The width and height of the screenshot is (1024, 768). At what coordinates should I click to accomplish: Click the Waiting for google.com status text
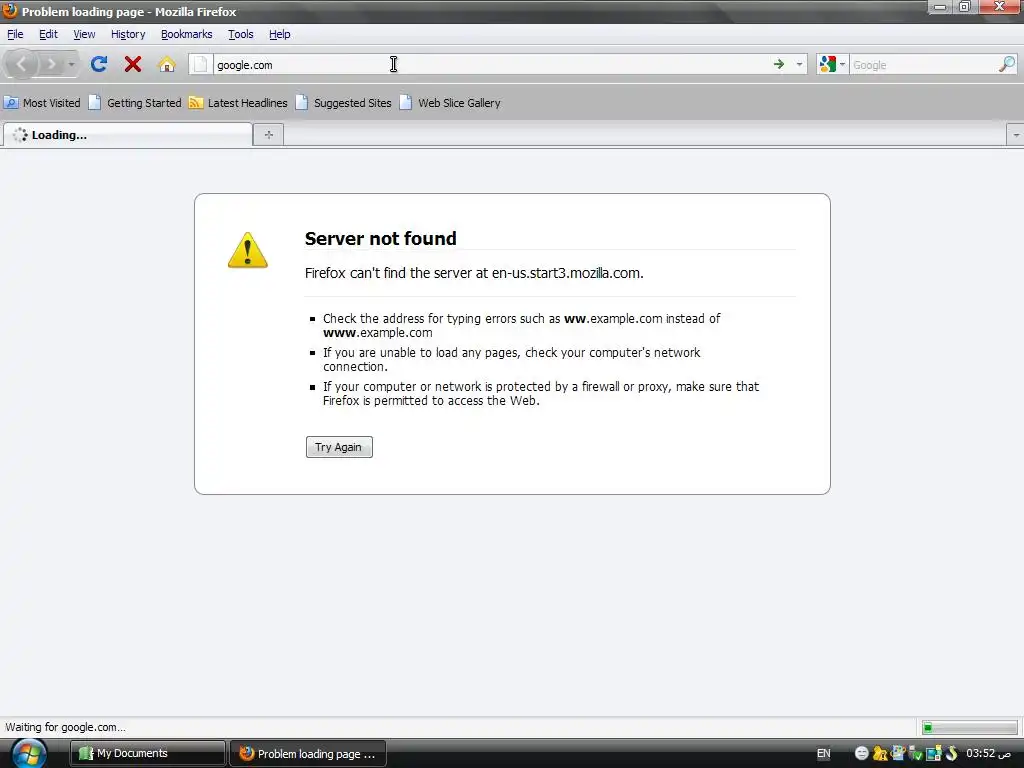65,727
